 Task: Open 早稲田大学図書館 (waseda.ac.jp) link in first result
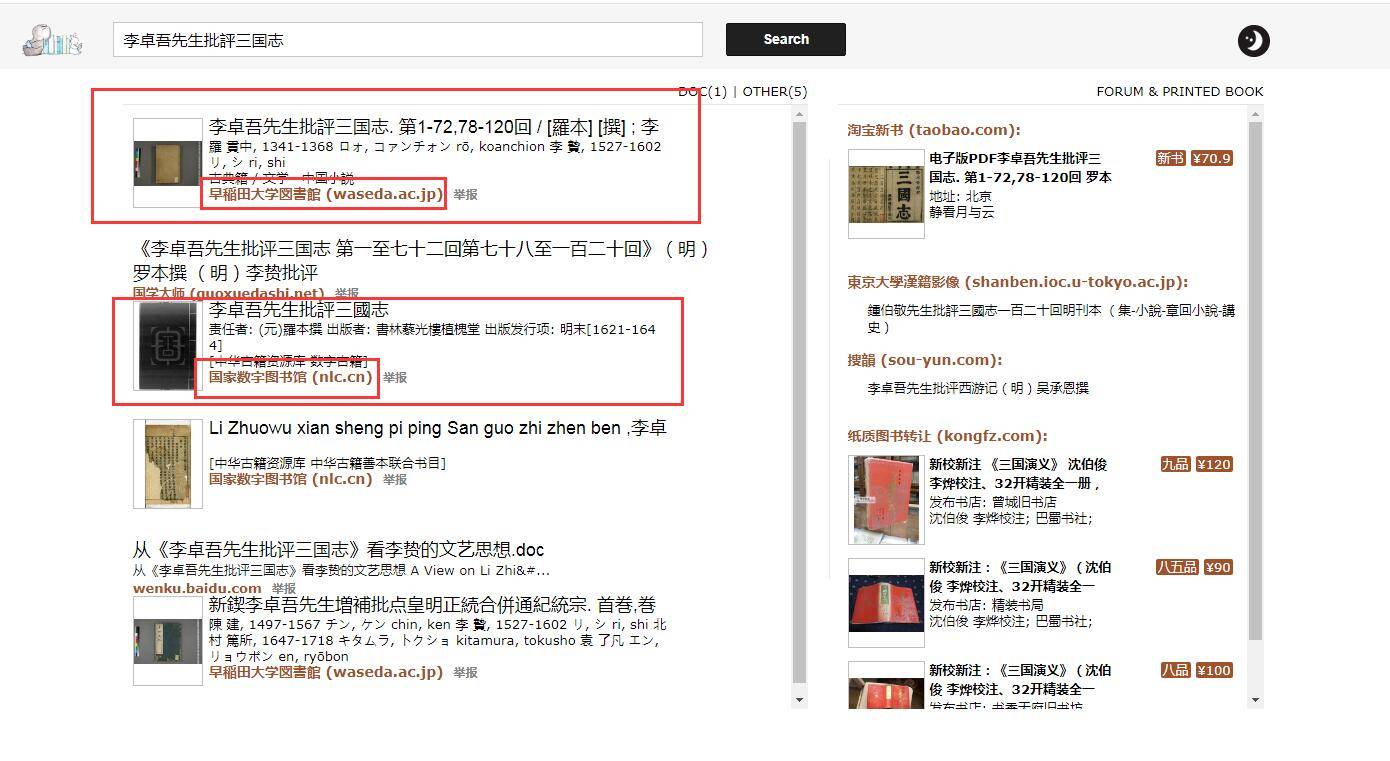325,194
